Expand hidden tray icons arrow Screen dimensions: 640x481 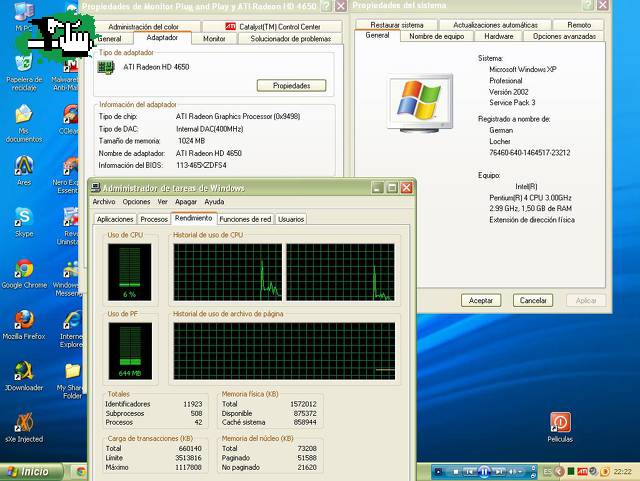pos(559,472)
